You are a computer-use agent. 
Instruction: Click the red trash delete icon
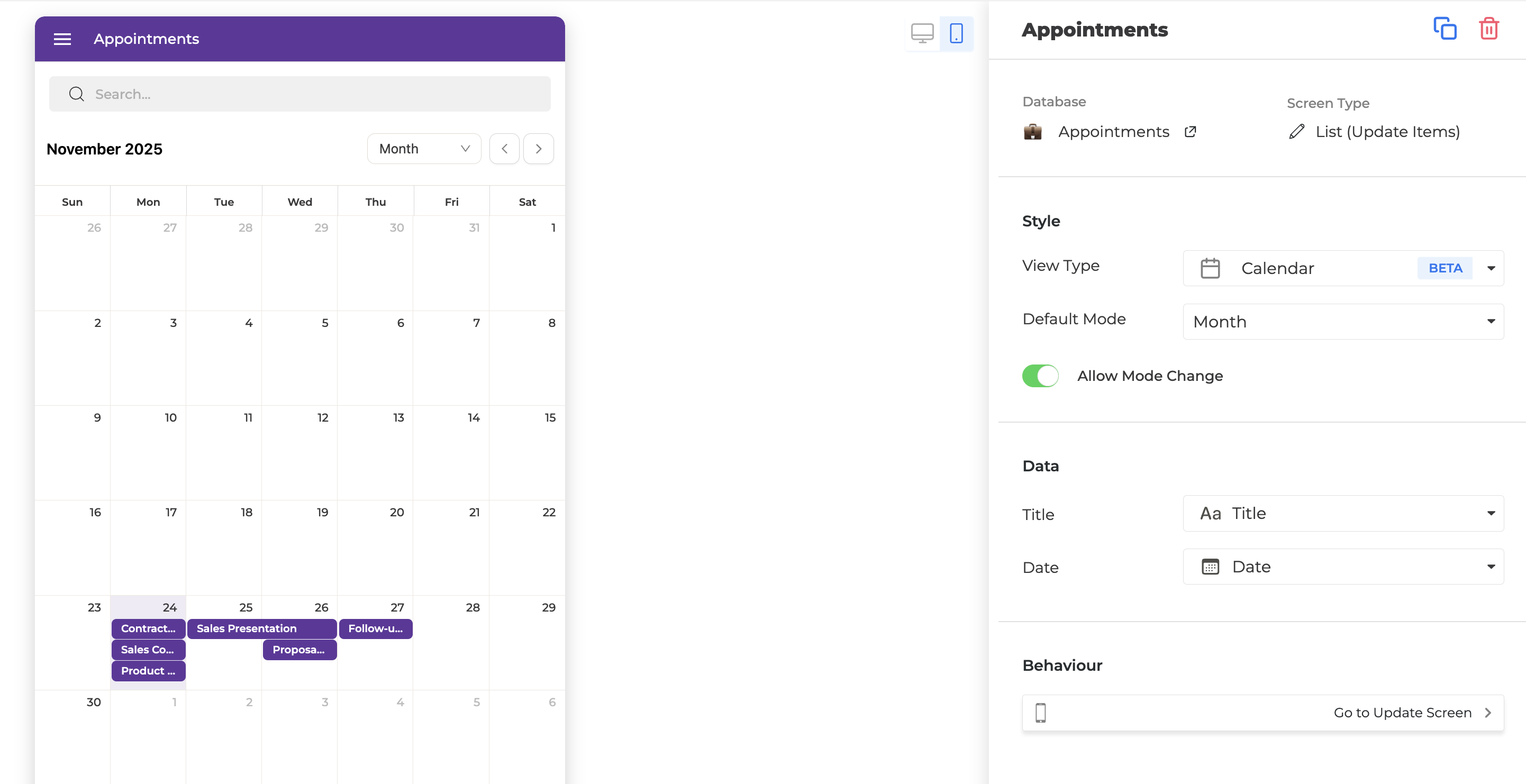(1488, 29)
